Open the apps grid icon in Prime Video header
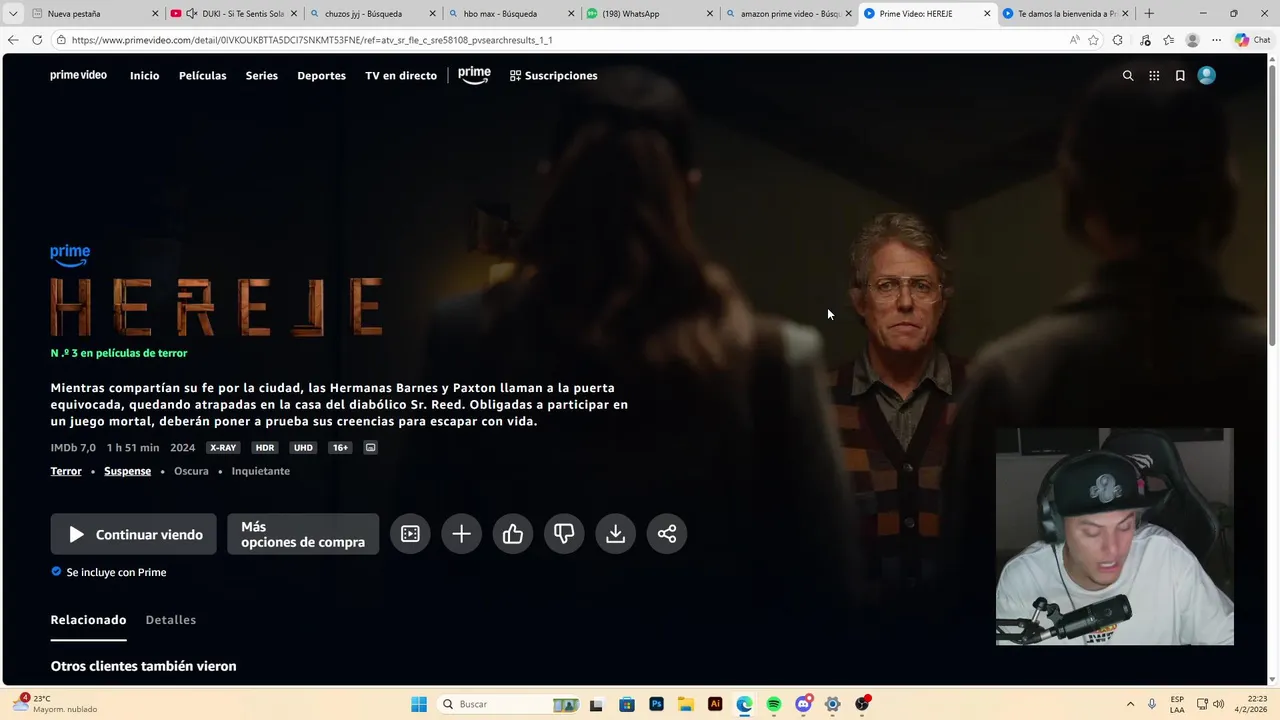Image resolution: width=1280 pixels, height=720 pixels. pos(1154,76)
